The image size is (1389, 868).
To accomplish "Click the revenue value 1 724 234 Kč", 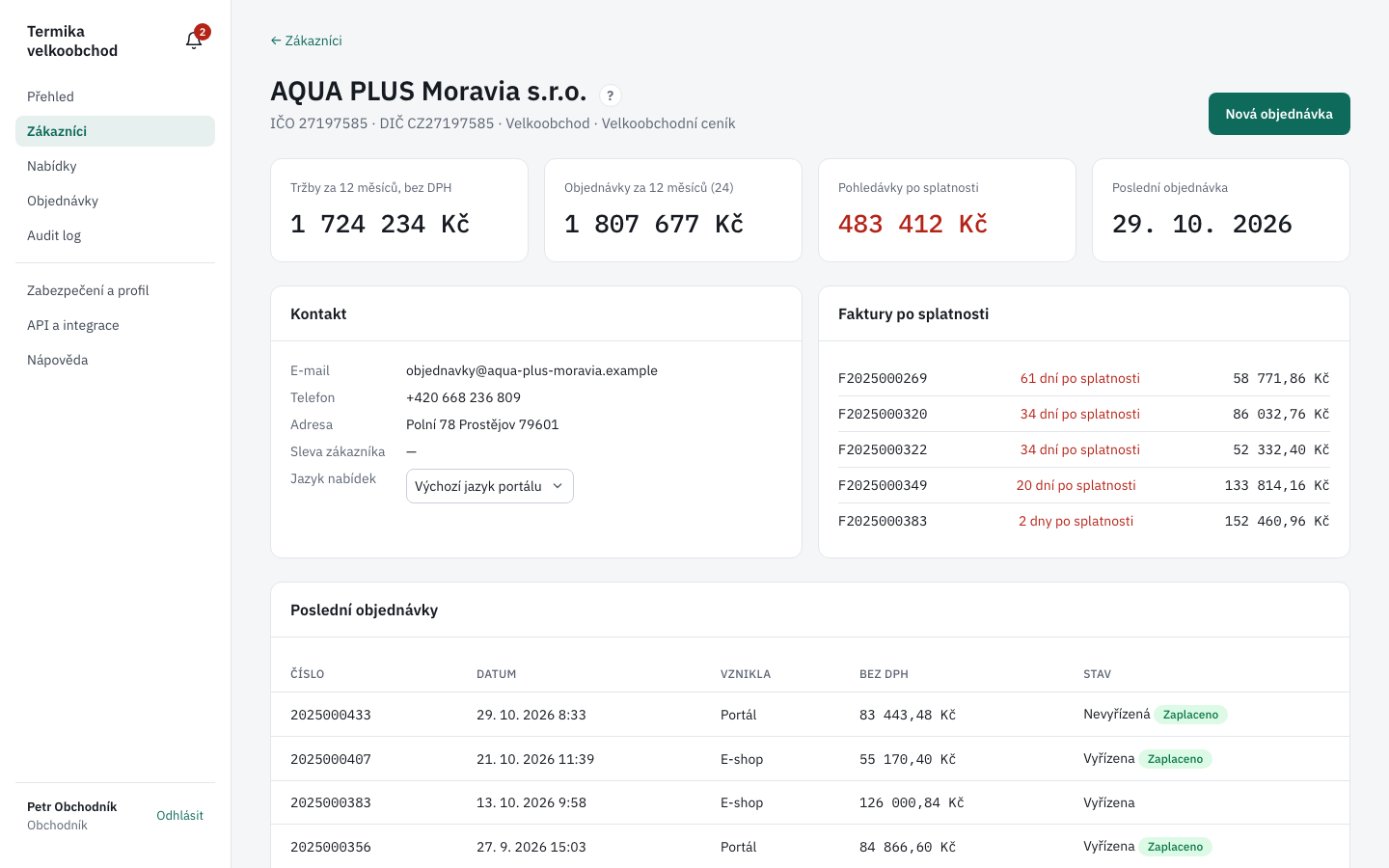I will pyautogui.click(x=380, y=224).
